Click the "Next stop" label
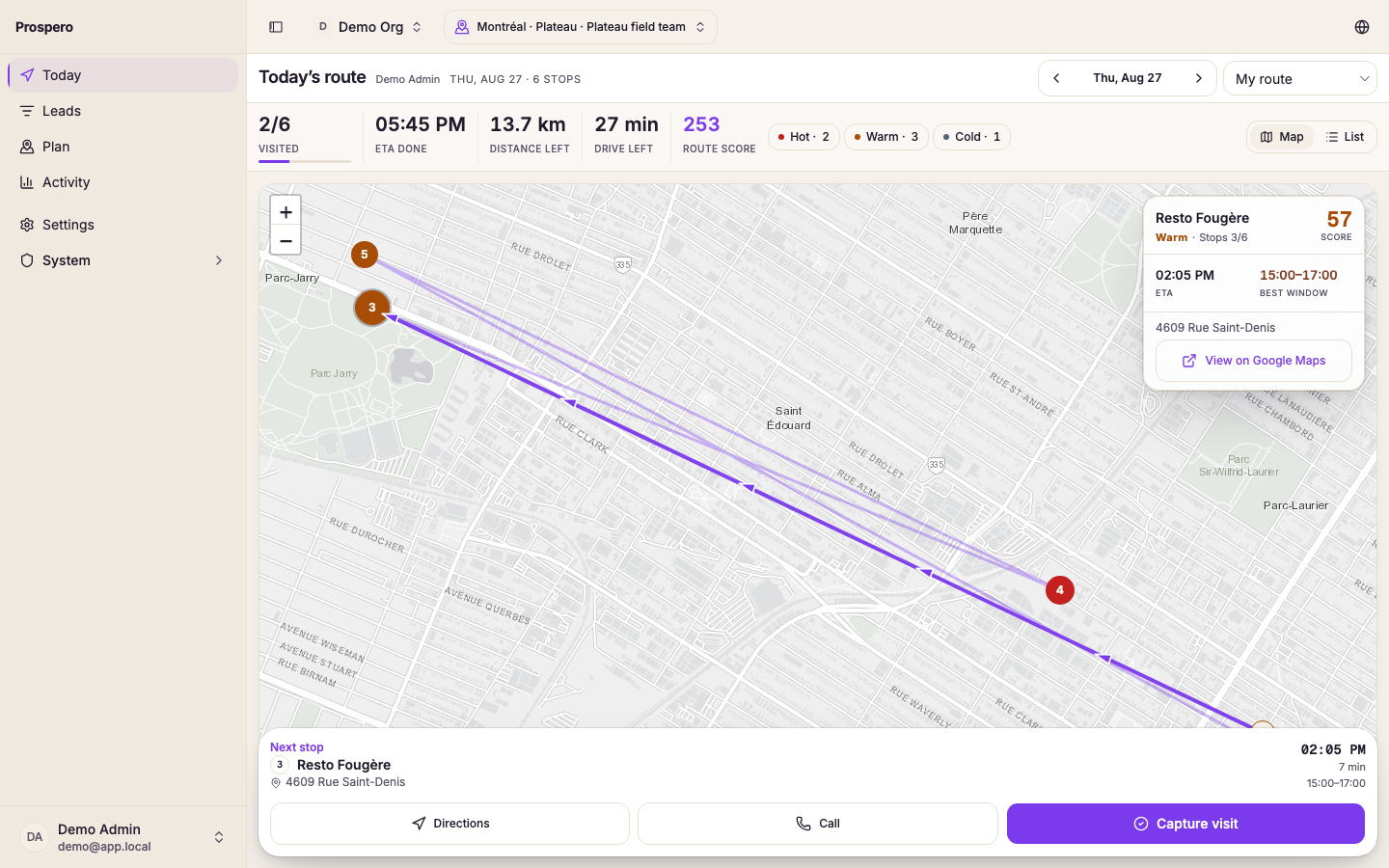The height and width of the screenshot is (868, 1389). click(297, 747)
